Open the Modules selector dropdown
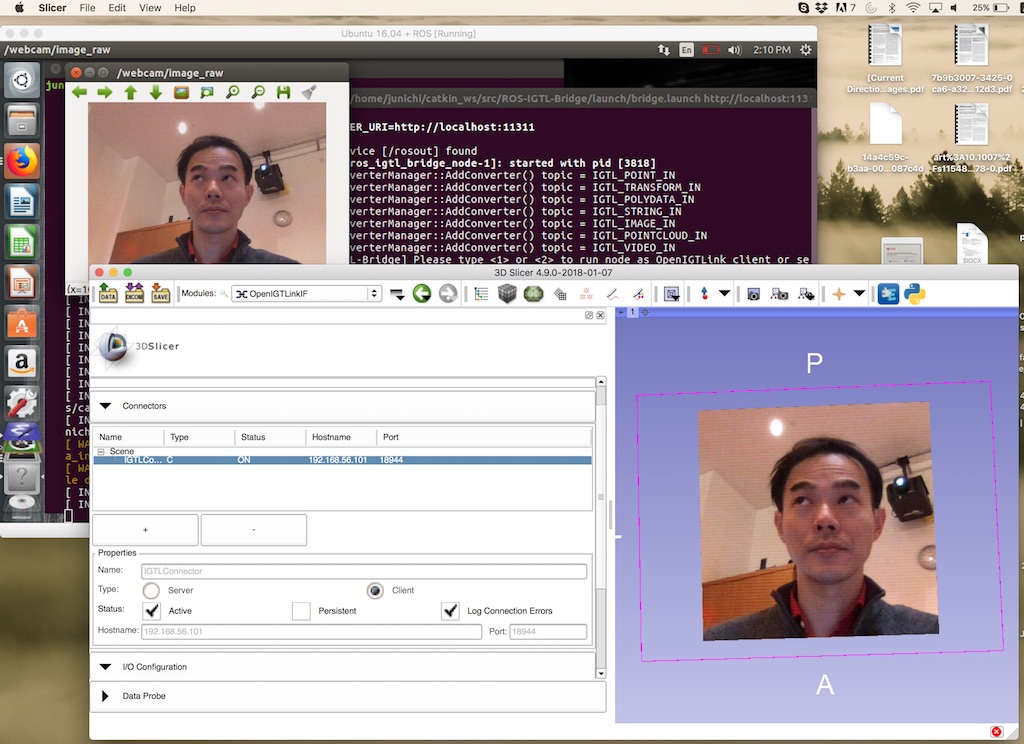 coord(373,293)
